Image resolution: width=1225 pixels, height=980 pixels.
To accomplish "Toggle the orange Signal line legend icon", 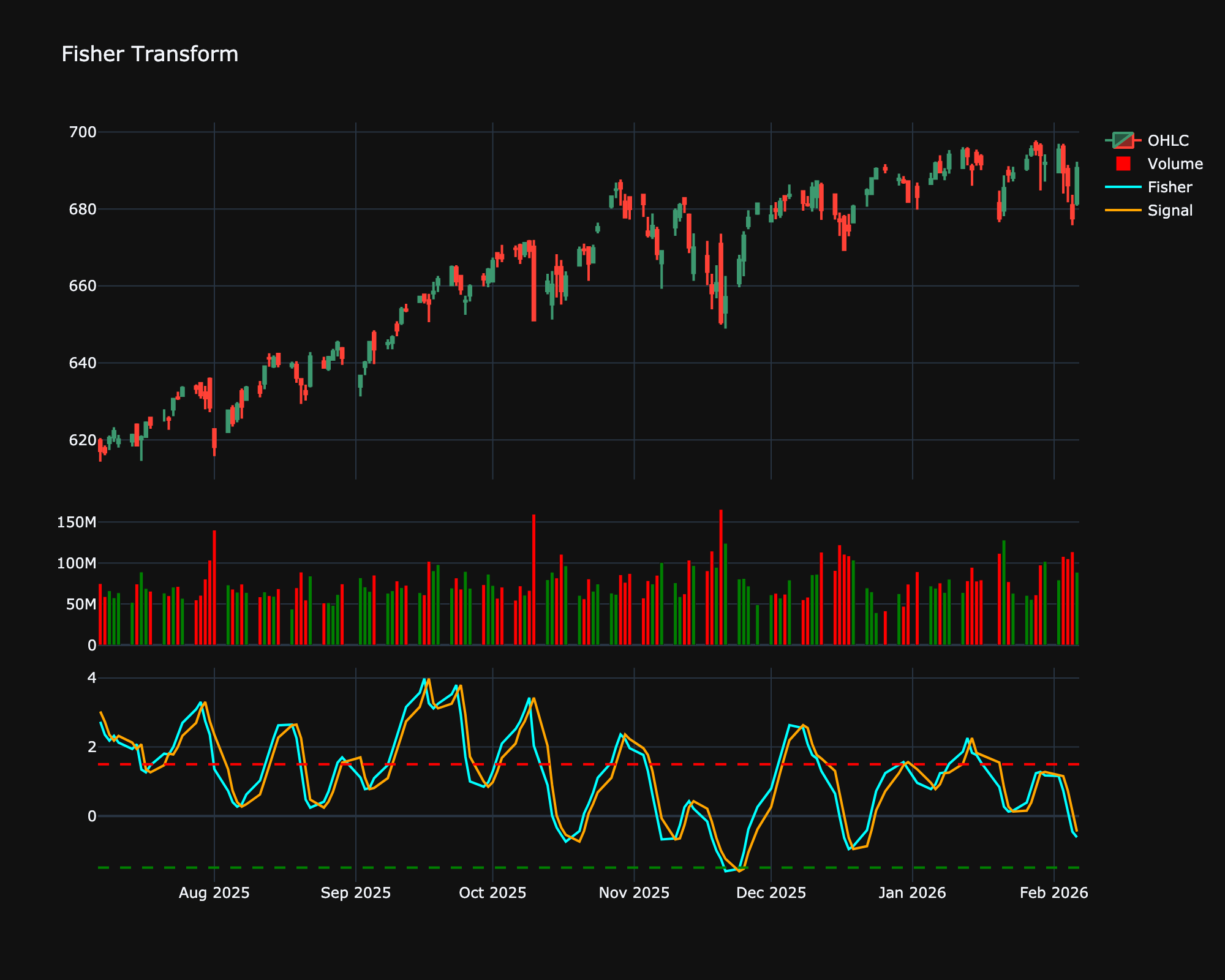I will [1123, 210].
